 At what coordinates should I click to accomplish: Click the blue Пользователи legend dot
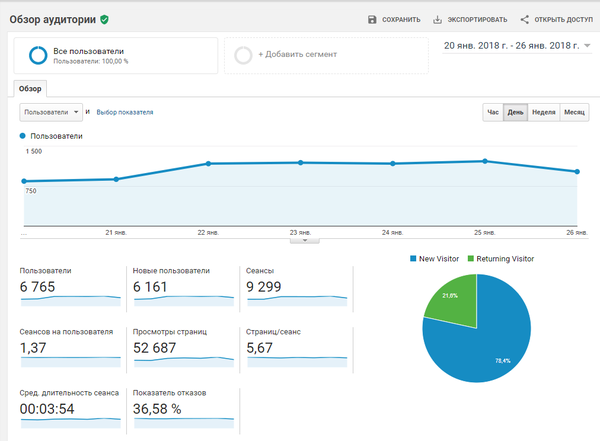[23, 136]
